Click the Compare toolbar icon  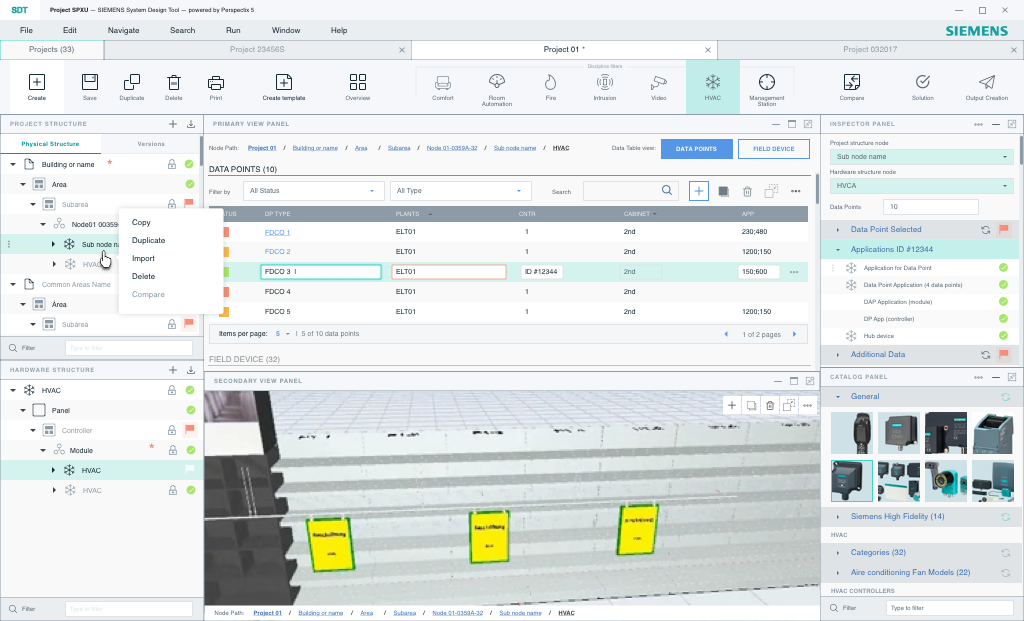tap(852, 82)
